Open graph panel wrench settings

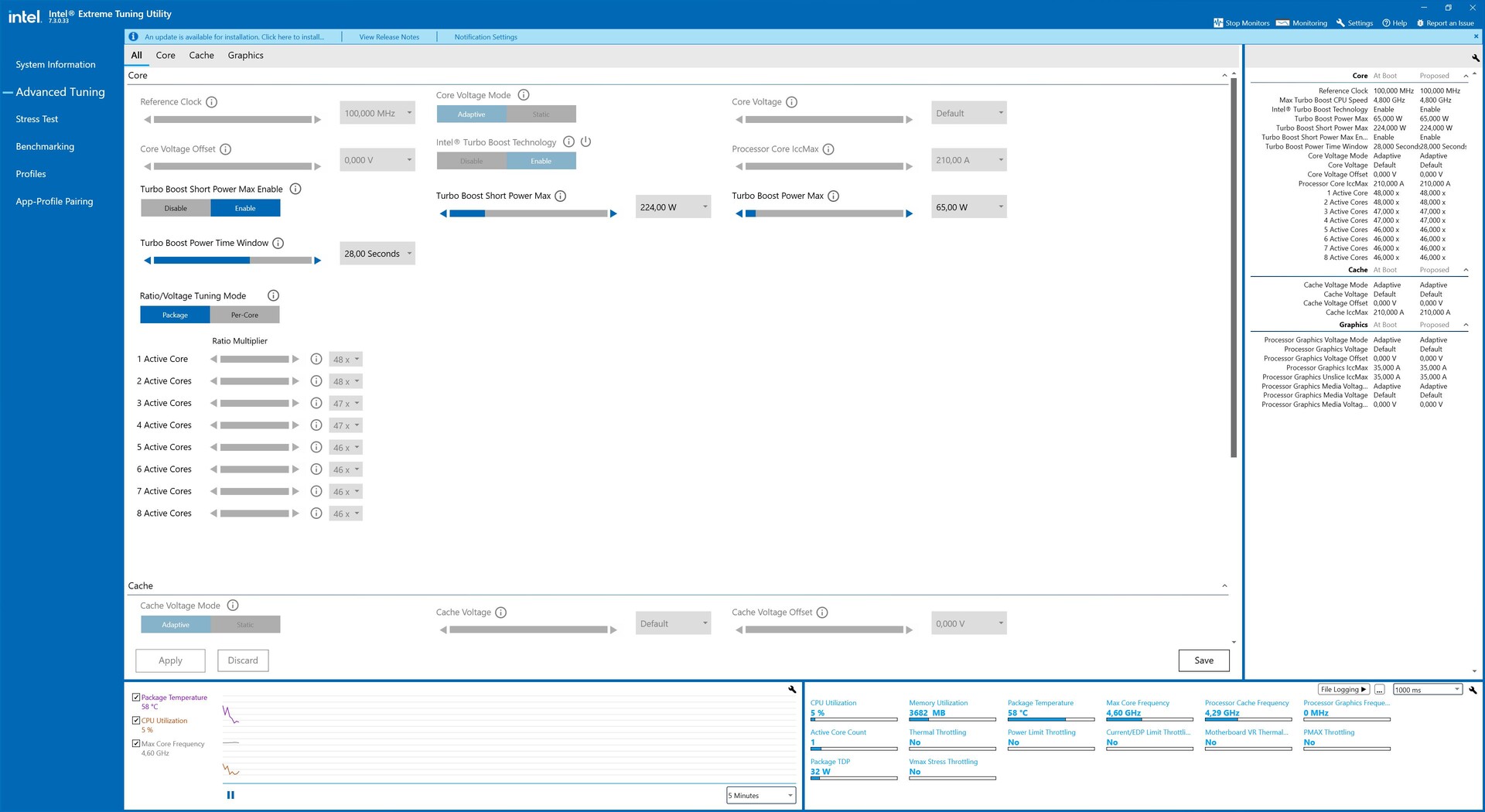coord(792,689)
